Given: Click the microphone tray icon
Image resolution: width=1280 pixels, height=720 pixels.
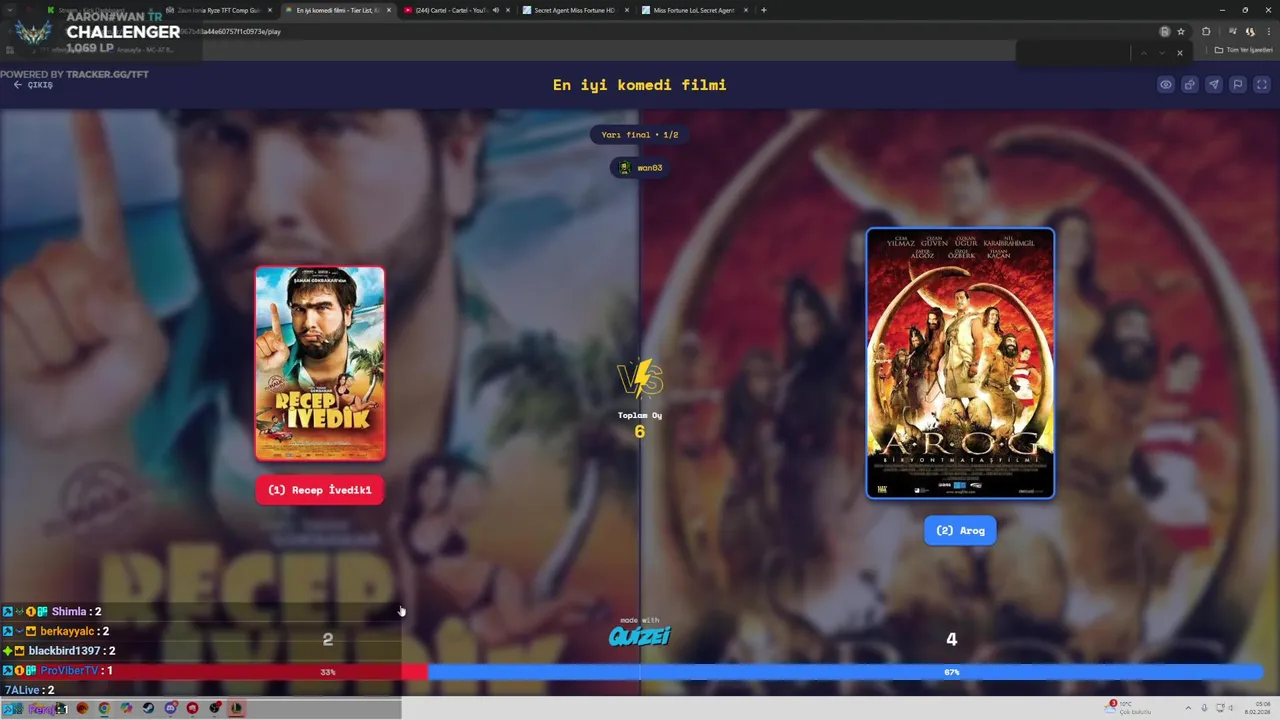Looking at the screenshot, I should 1204,708.
